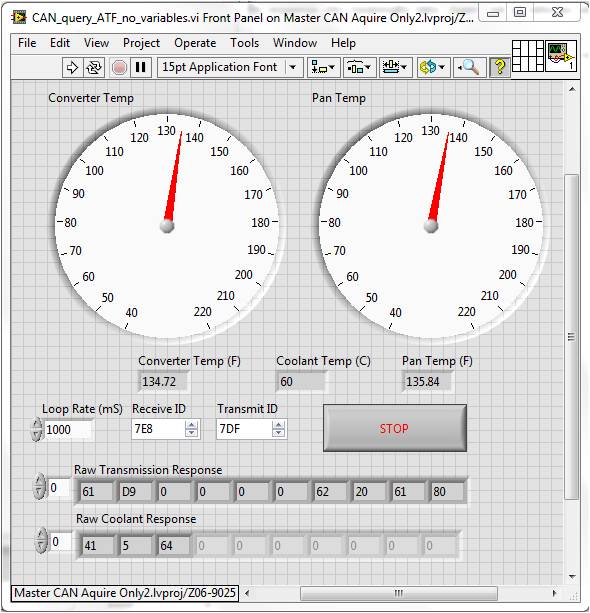Click the Transmit ID field 7DF
Viewport: 590px width, 613px height.
[244, 429]
